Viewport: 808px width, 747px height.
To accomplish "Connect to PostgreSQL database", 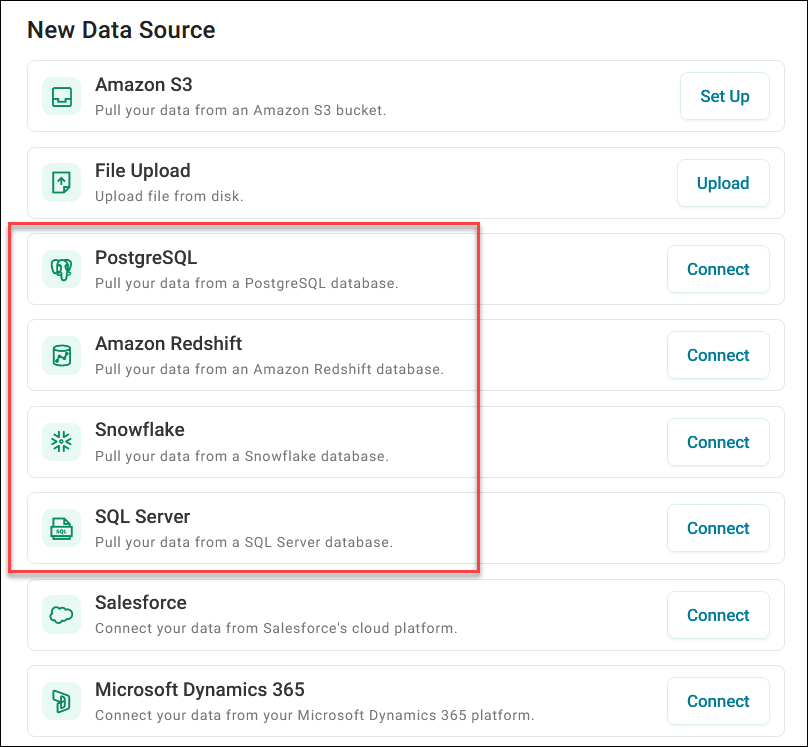I will click(718, 269).
